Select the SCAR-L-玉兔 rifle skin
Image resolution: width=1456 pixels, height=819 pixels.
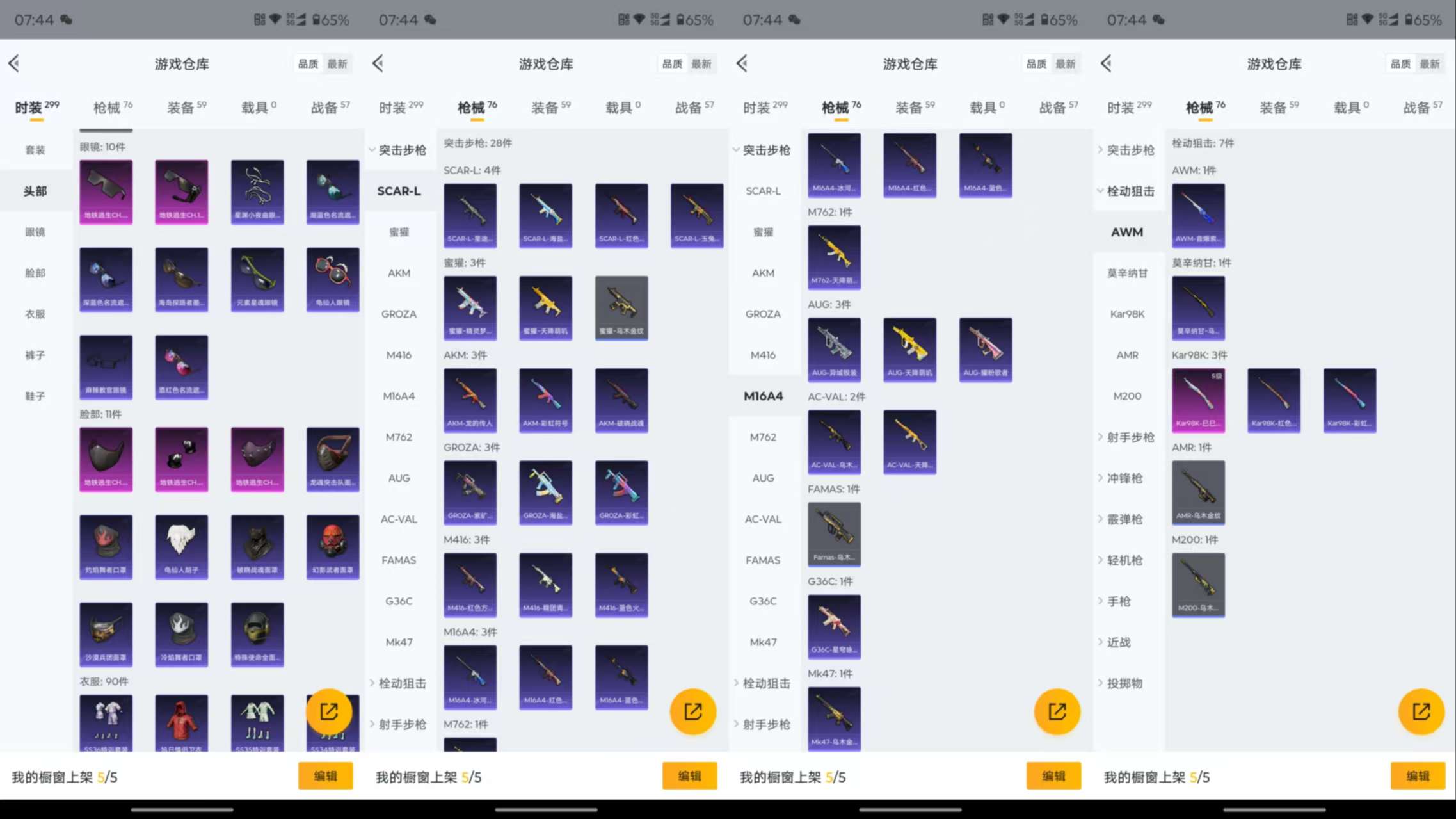tap(697, 216)
